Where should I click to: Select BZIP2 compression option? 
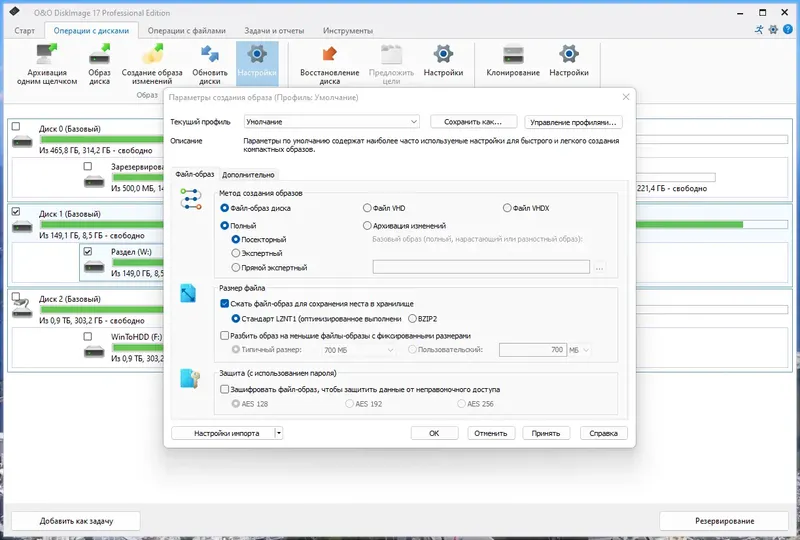(x=412, y=319)
